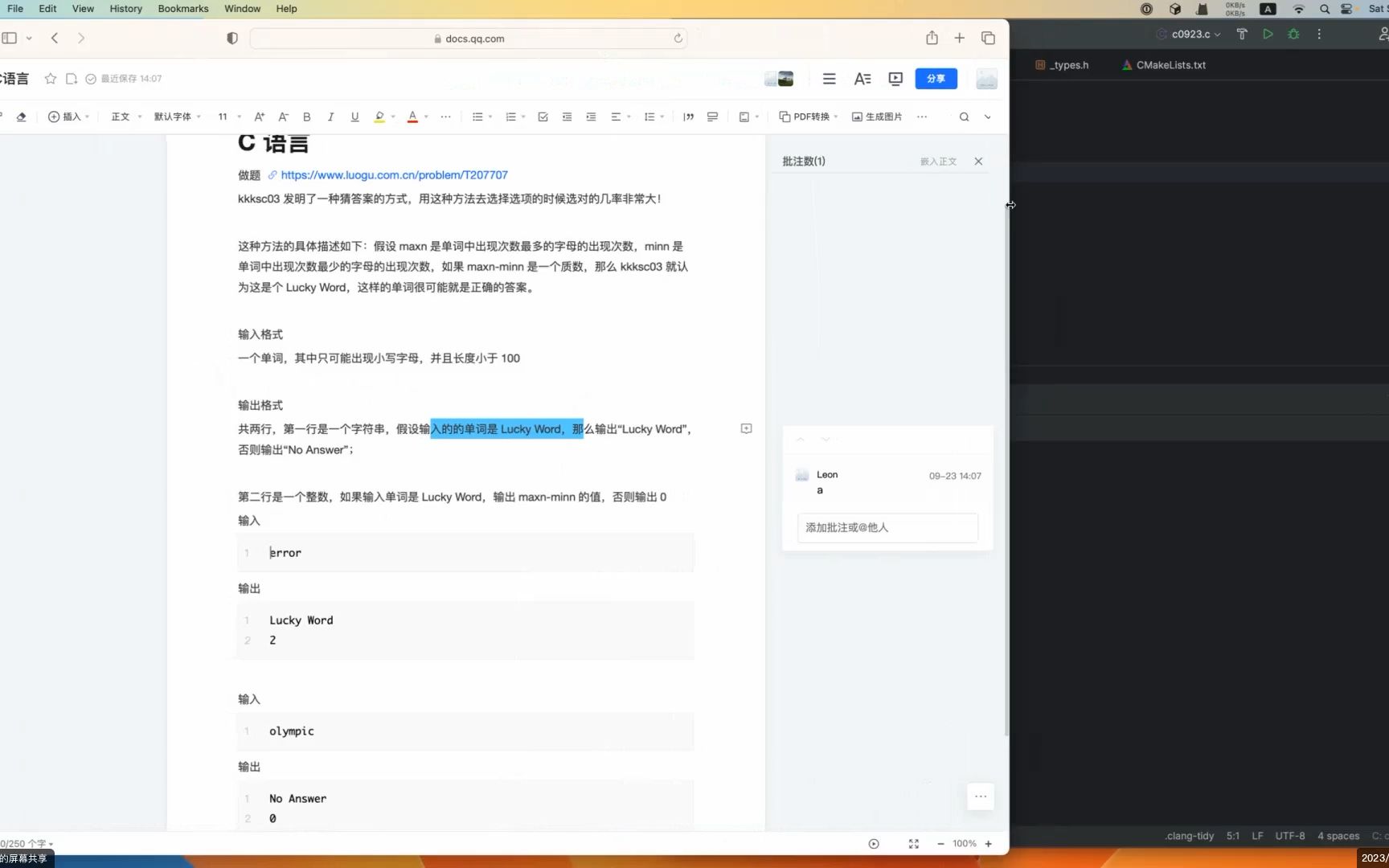
Task: Toggle the page reader/privacy icon in address bar
Action: (232, 38)
